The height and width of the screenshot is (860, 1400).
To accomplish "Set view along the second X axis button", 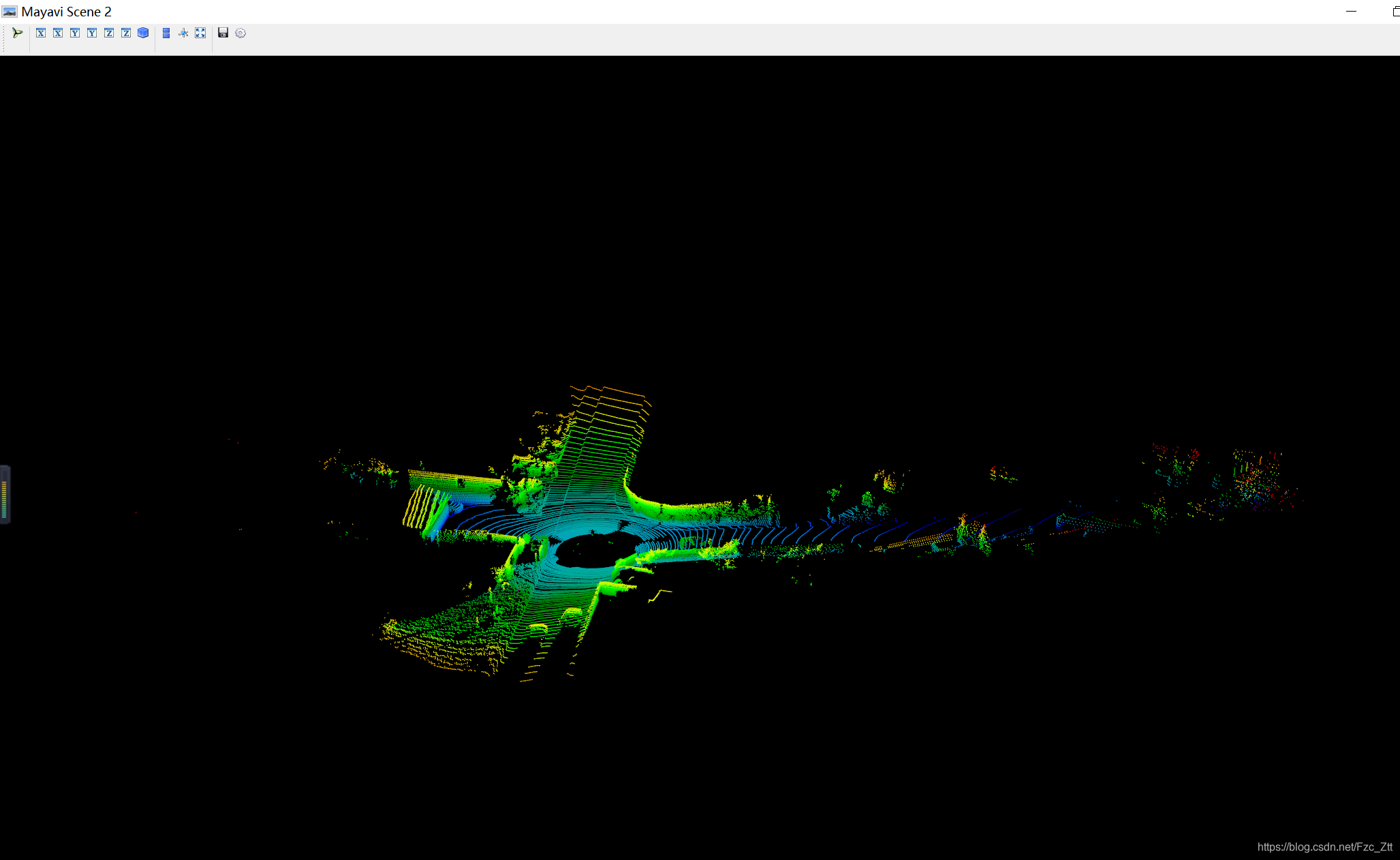I will [x=58, y=33].
